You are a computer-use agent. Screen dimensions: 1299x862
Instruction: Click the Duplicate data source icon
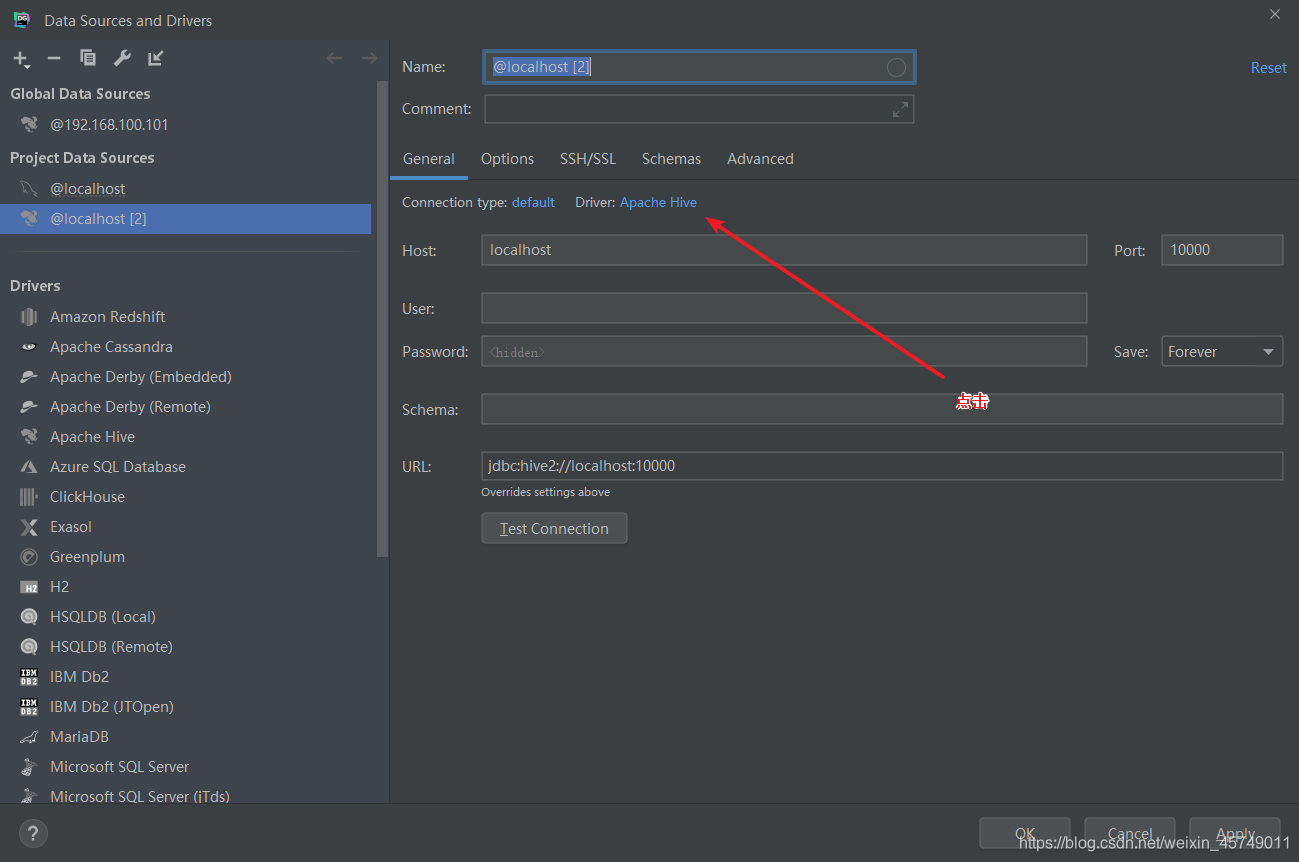click(x=88, y=59)
